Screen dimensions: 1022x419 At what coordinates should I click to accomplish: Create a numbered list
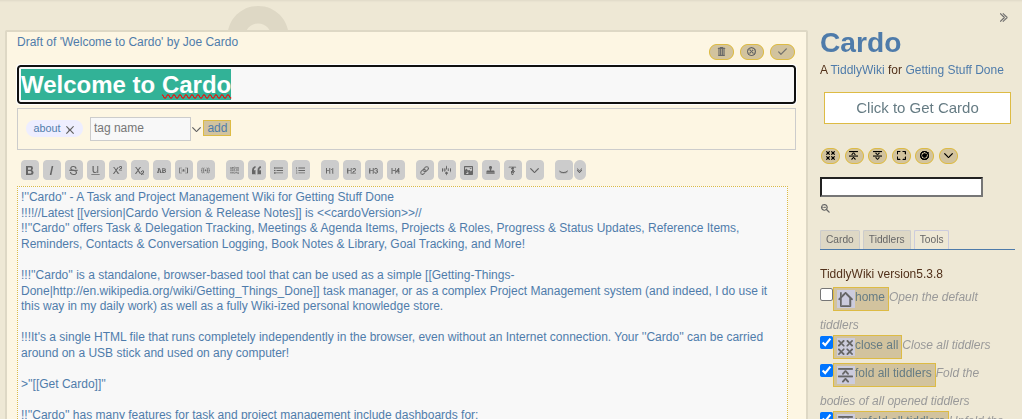pos(300,171)
